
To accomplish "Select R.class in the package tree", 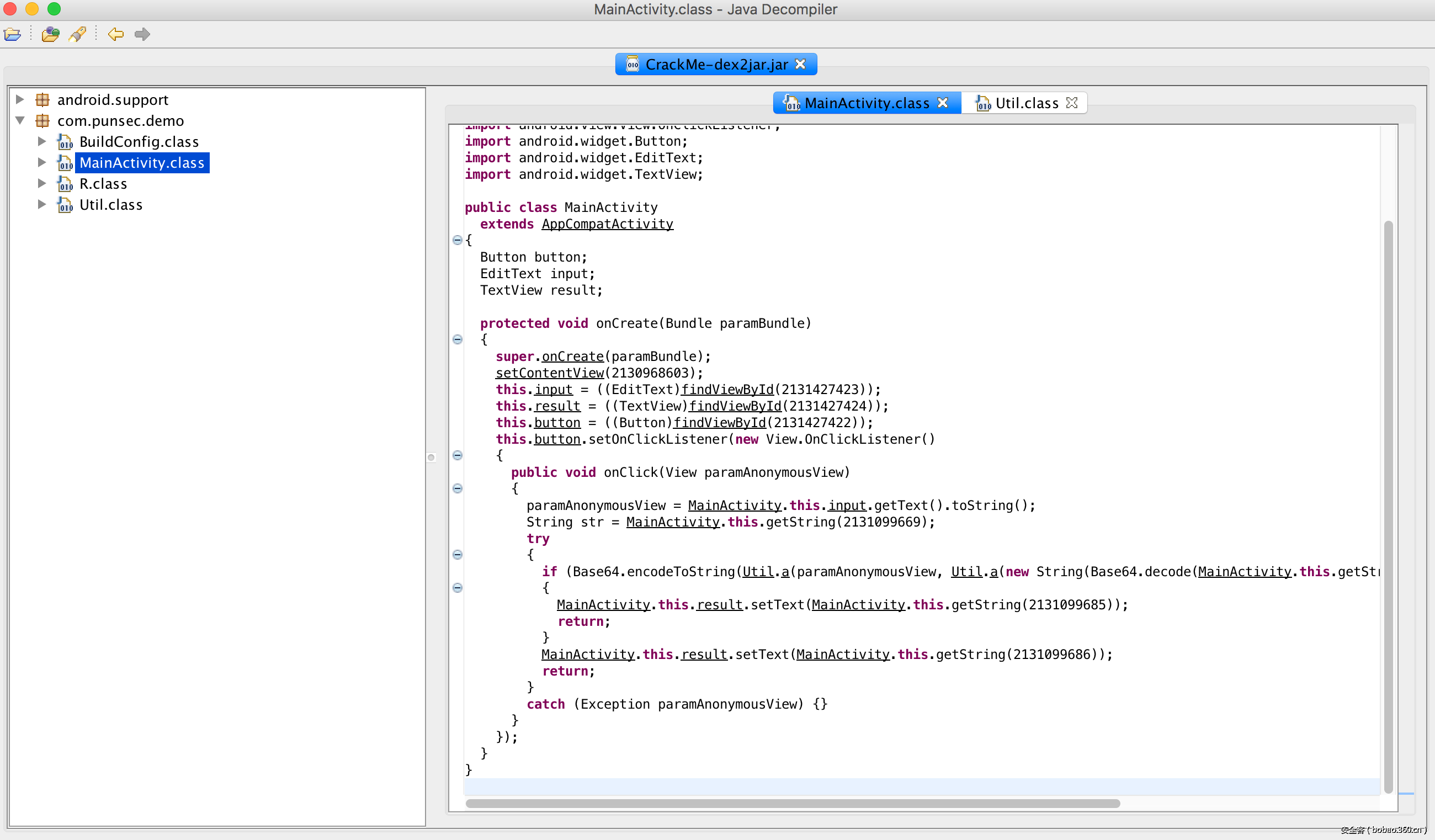I will click(x=103, y=184).
